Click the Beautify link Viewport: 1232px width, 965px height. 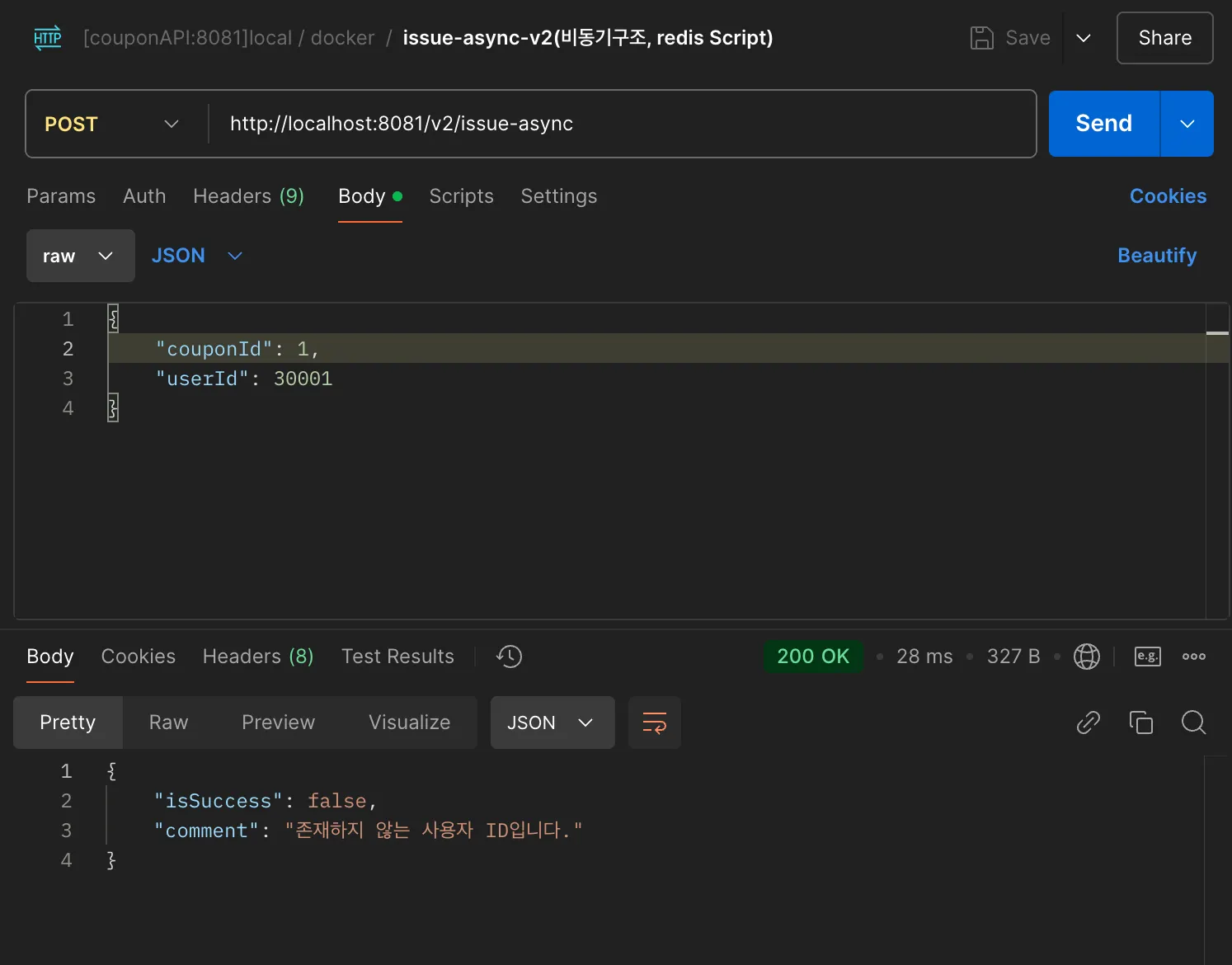click(1156, 256)
